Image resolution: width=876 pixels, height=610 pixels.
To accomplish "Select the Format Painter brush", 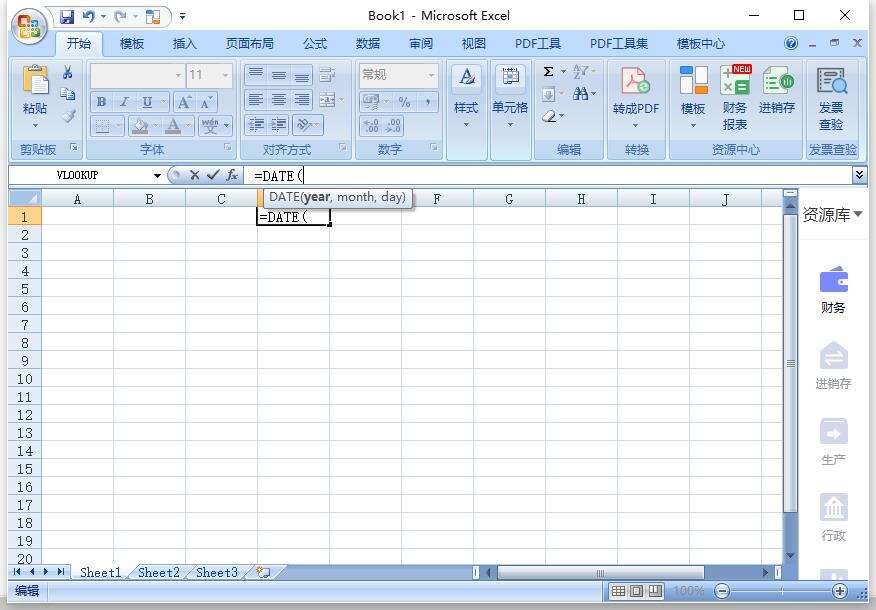I will [x=68, y=116].
